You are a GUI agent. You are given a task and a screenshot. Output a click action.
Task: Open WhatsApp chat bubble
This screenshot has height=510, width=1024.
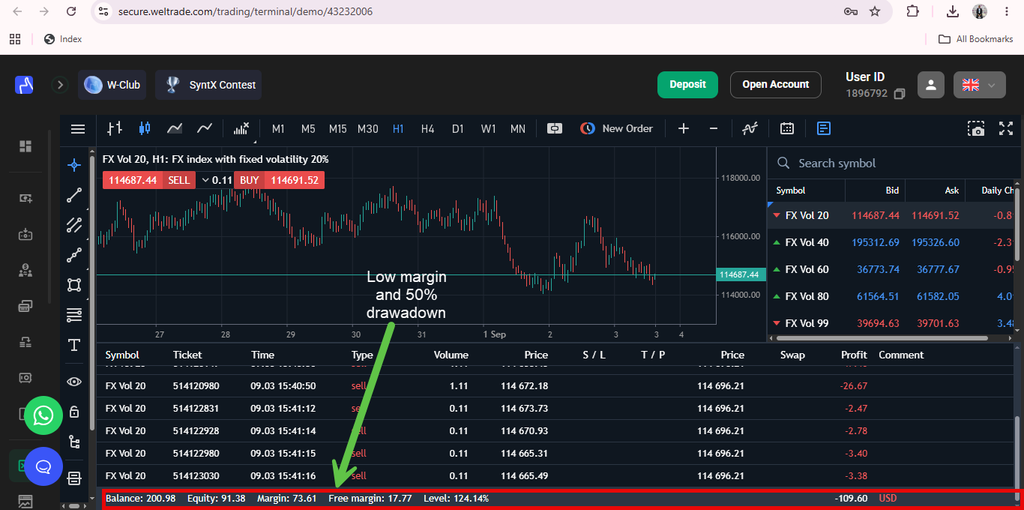(x=44, y=415)
